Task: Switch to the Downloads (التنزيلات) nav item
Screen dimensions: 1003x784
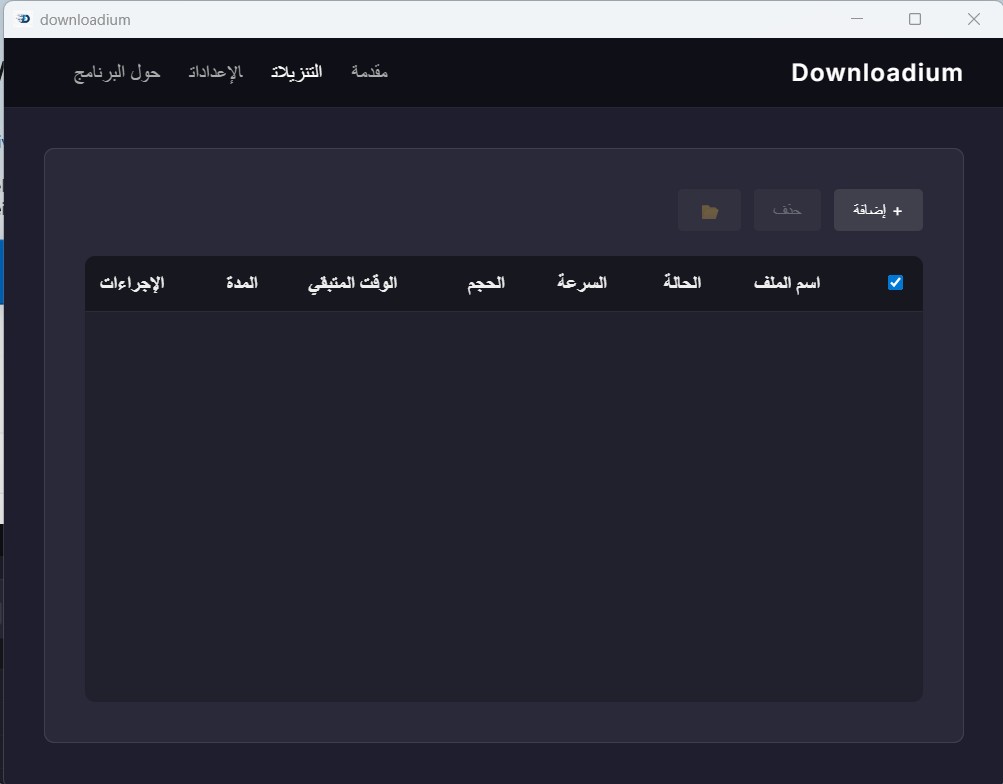Action: 296,72
